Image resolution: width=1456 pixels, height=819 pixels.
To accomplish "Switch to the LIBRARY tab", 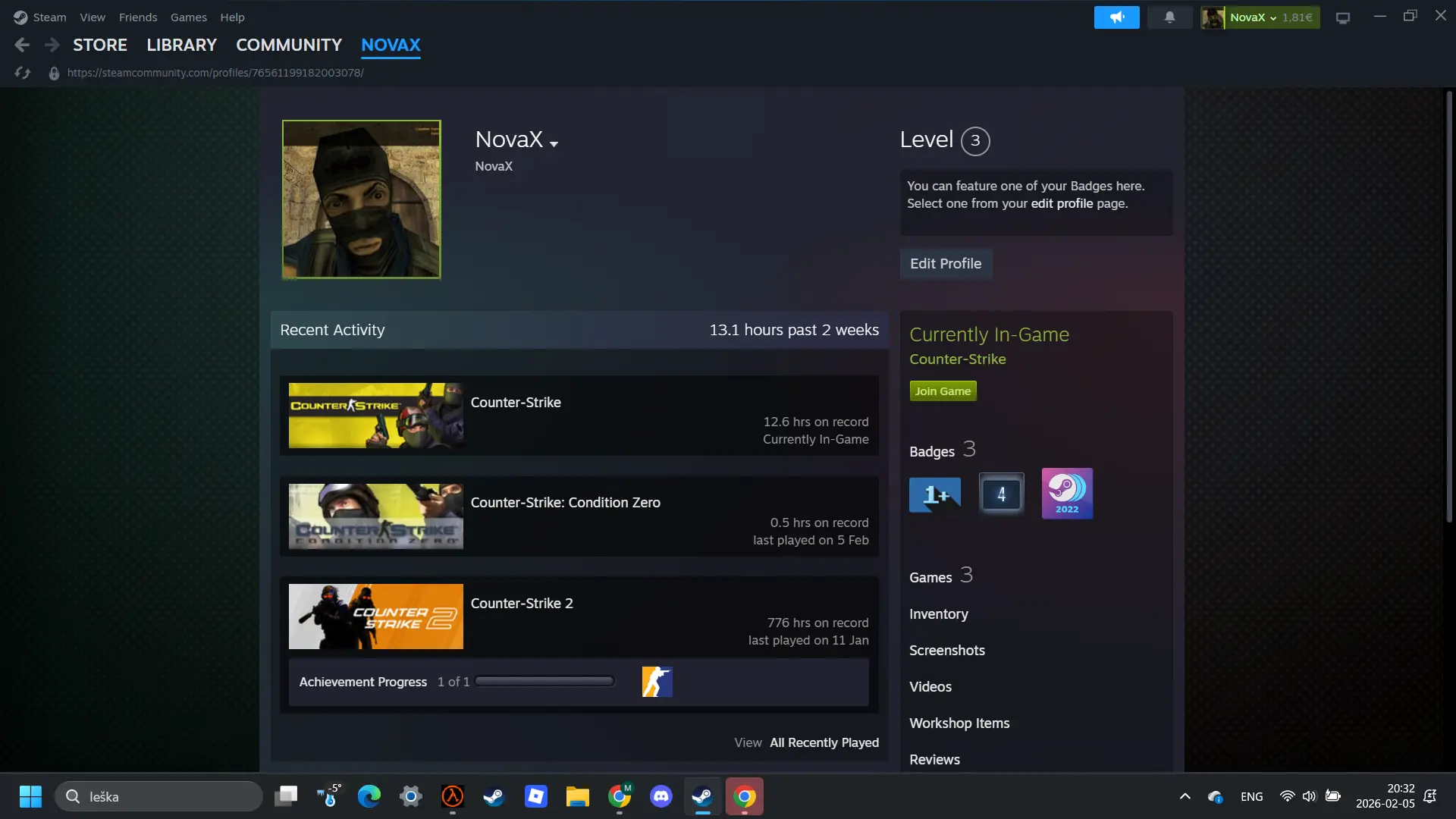I will [181, 45].
